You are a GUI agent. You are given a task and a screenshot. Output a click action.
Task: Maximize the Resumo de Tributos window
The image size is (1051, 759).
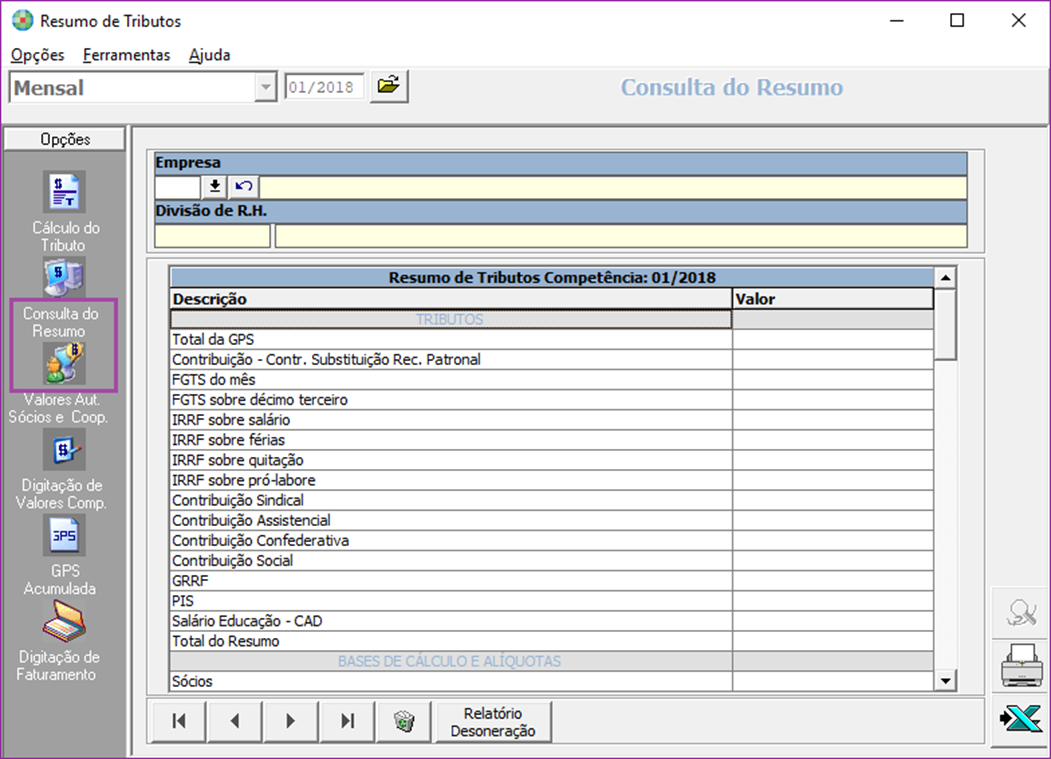pos(957,21)
